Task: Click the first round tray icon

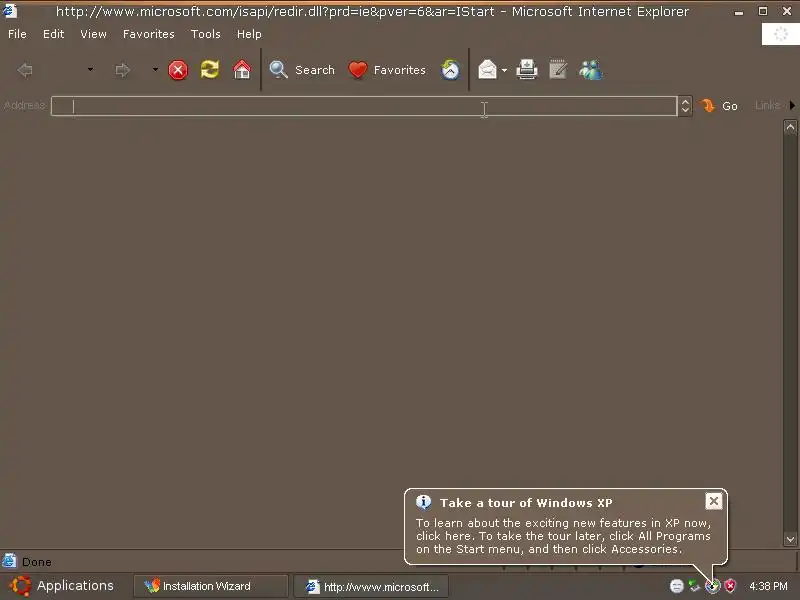Action: point(677,586)
